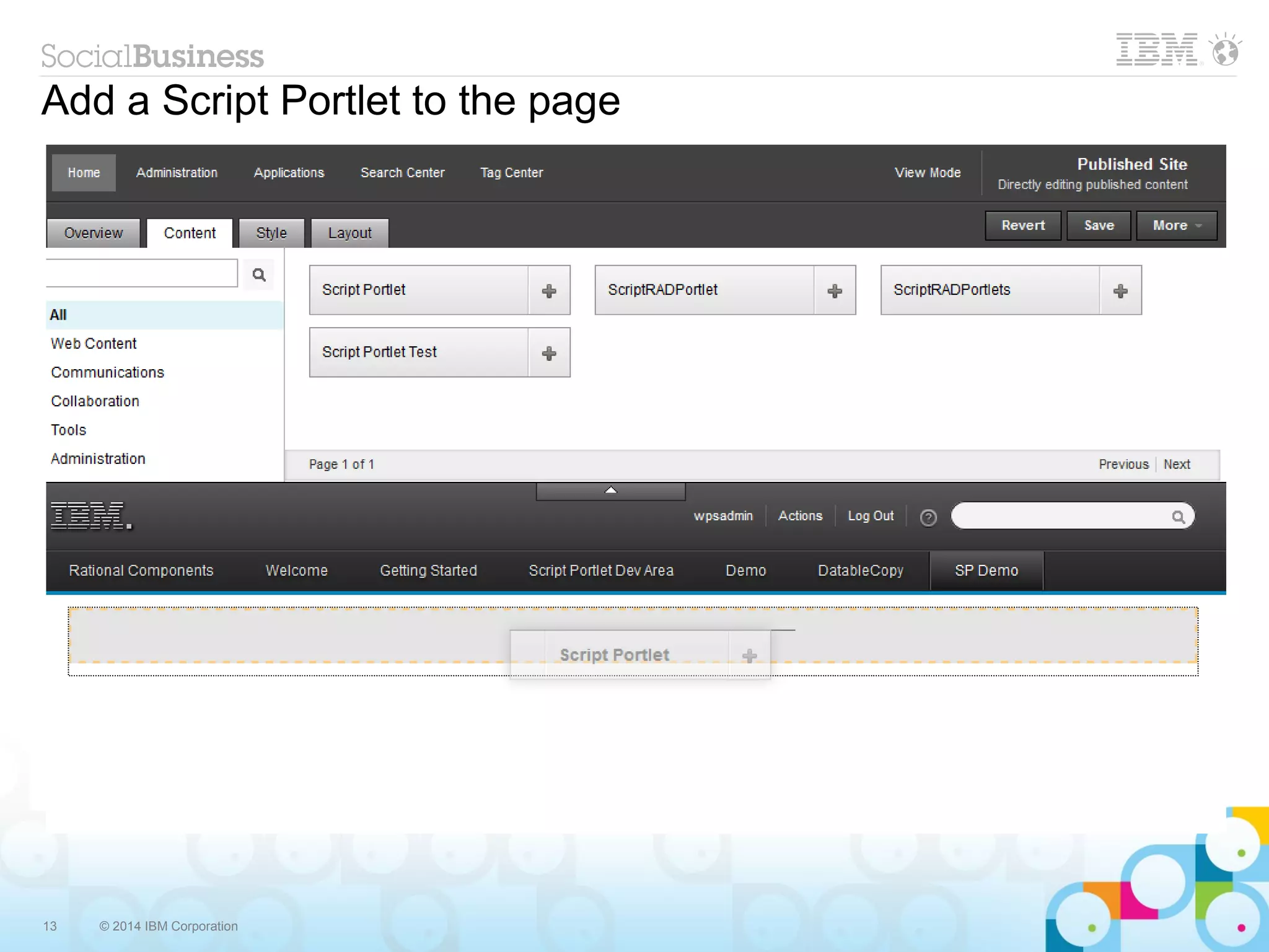Open the Search Center menu item
The image size is (1269, 952).
[x=403, y=172]
